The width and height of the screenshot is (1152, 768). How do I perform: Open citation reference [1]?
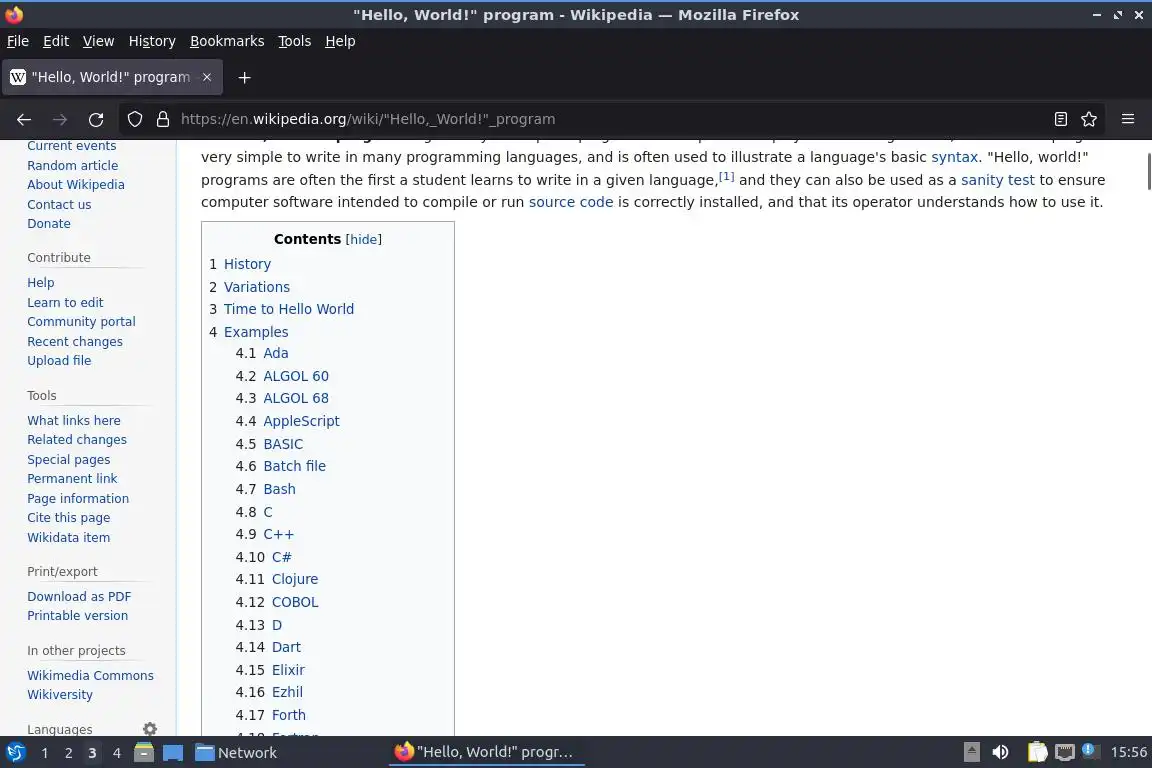pos(727,176)
